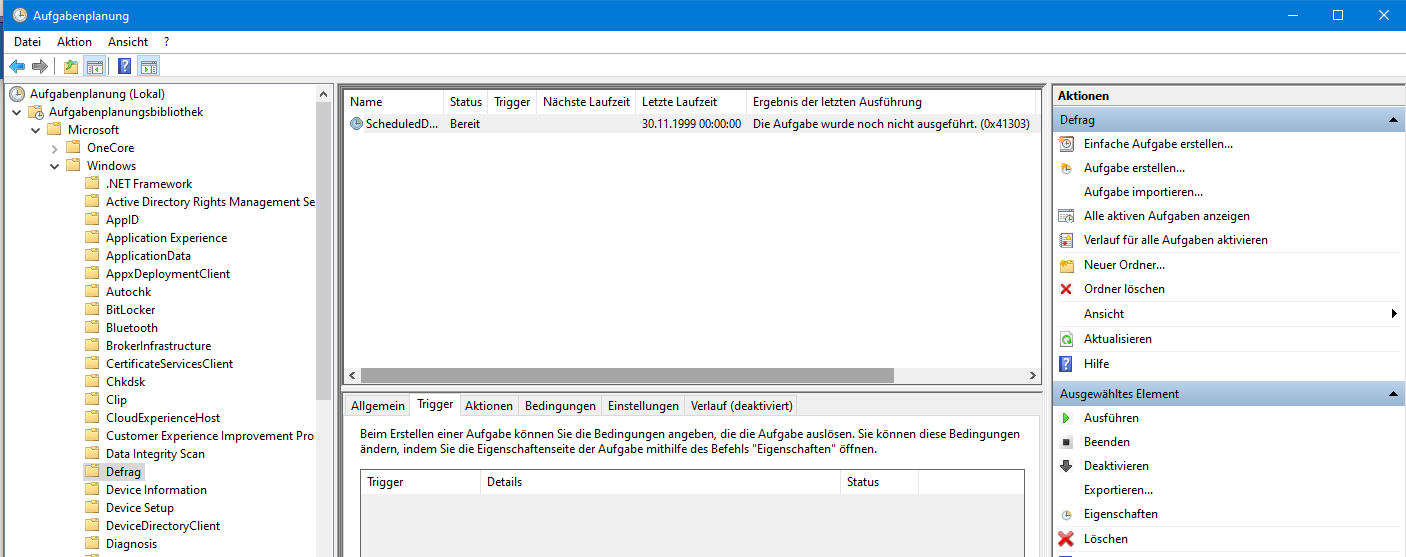Click the Eigenschaften clock icon

[x=1066, y=514]
